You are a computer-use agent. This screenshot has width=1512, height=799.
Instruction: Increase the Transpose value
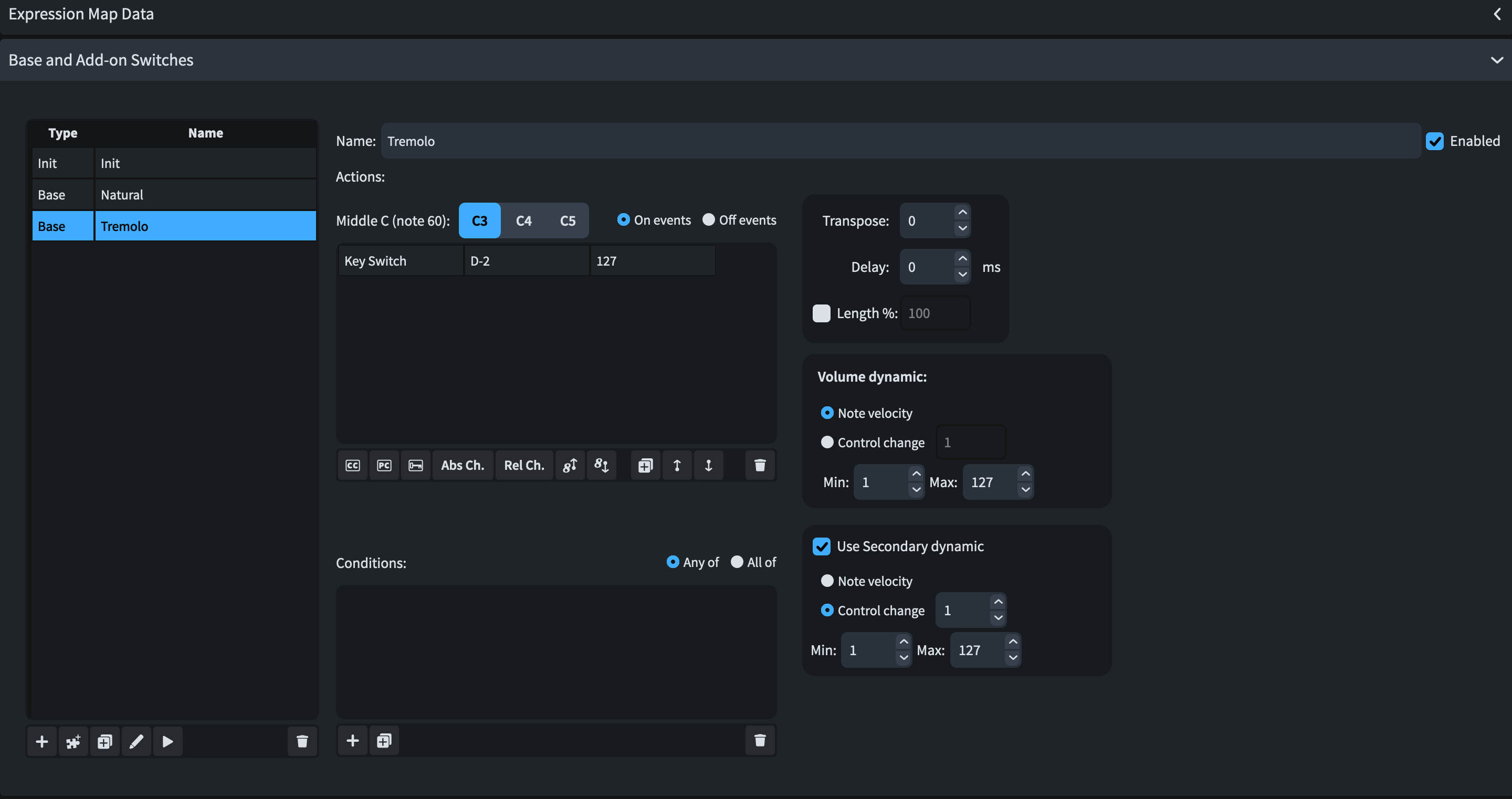963,213
